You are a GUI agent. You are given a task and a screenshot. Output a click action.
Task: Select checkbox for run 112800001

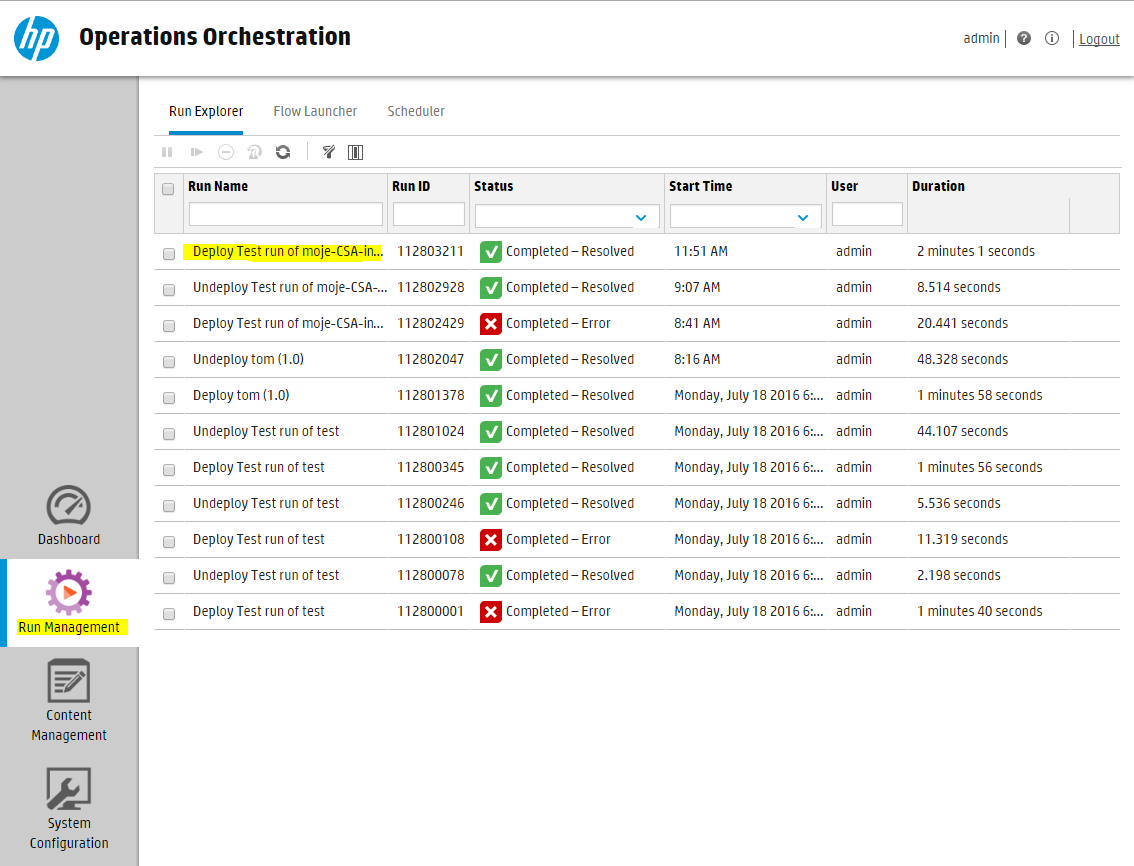tap(169, 614)
